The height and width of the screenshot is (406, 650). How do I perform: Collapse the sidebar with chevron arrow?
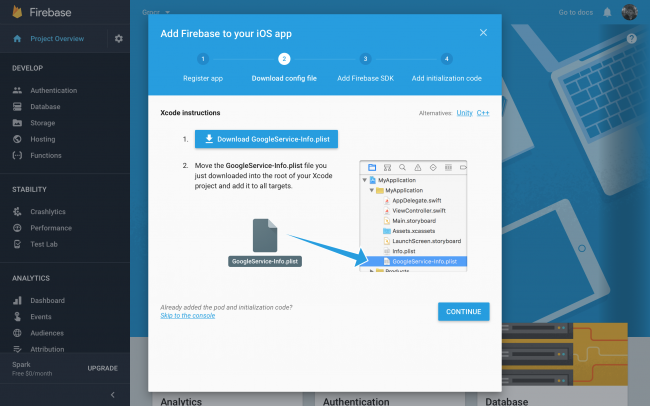pos(112,395)
